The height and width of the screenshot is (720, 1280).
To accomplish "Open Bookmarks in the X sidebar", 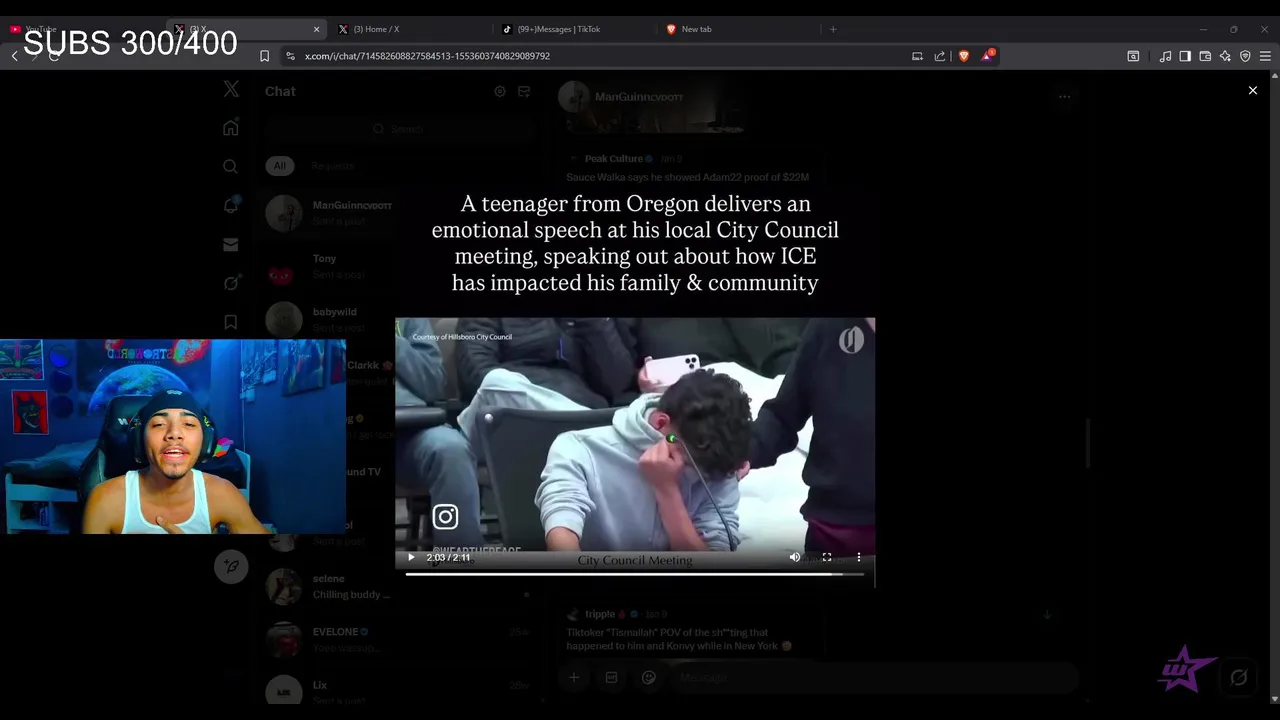I will pos(231,322).
